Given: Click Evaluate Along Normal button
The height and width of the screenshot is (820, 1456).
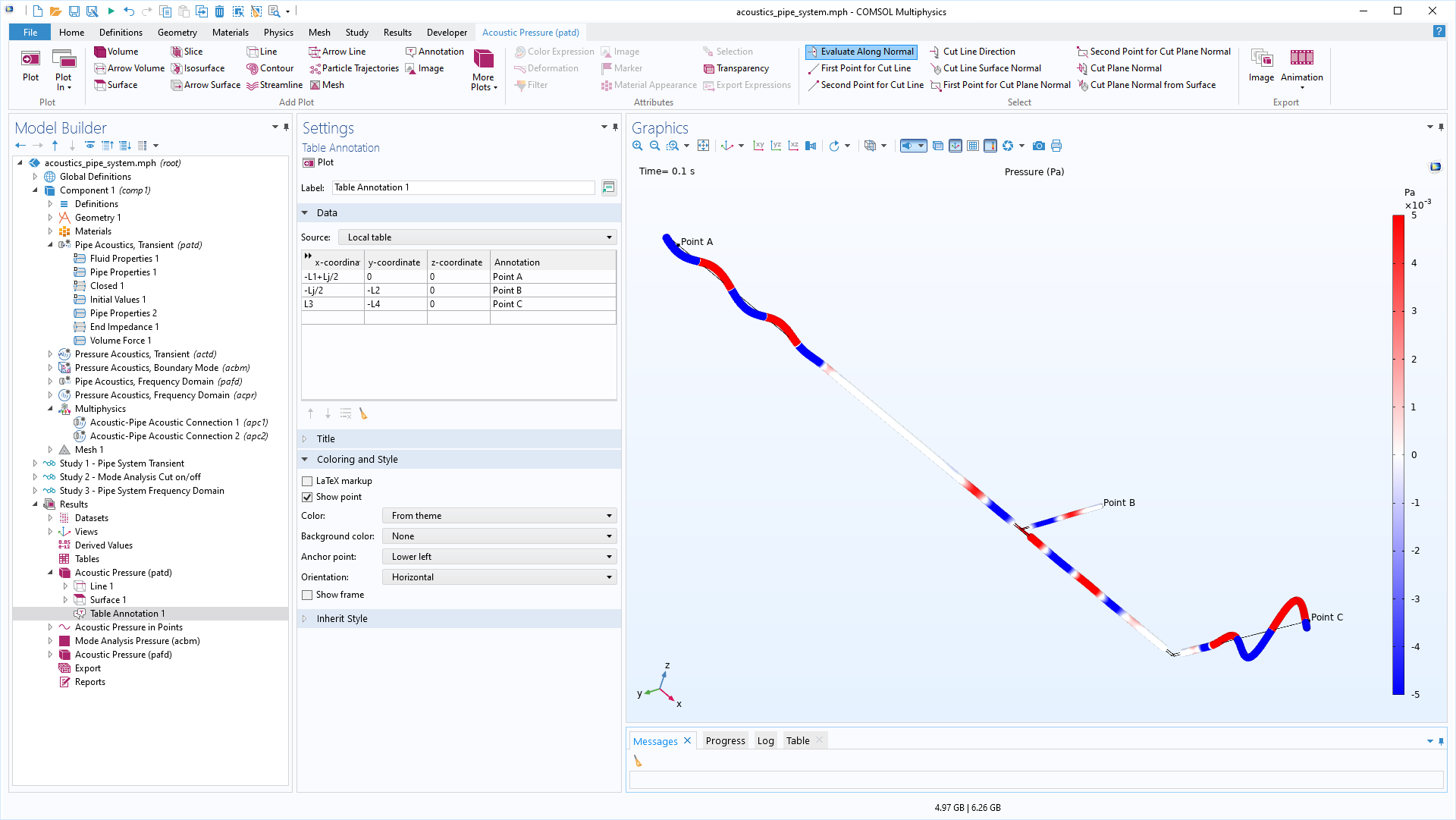Looking at the screenshot, I should tap(861, 52).
